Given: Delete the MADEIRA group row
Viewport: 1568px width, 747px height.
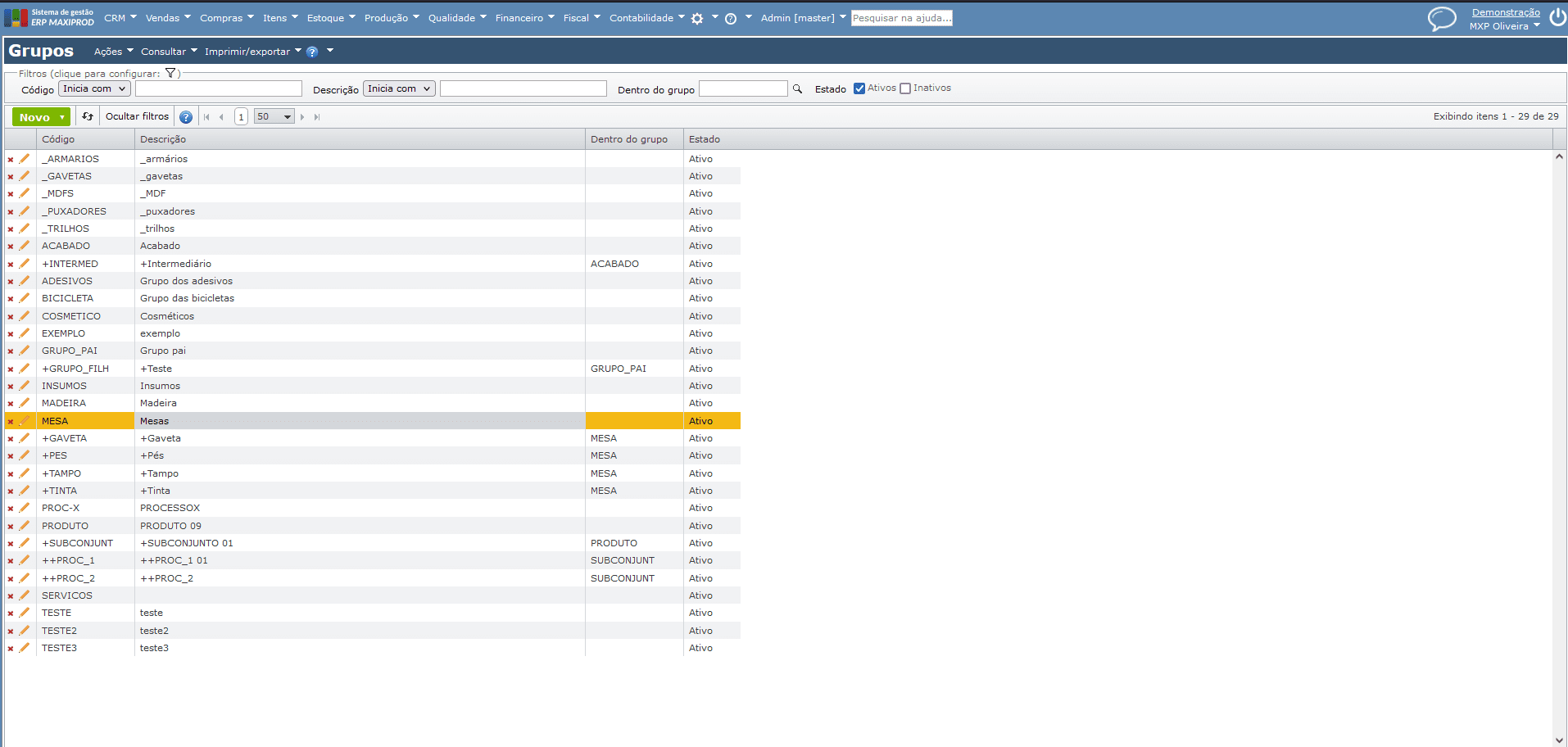Looking at the screenshot, I should tap(11, 404).
